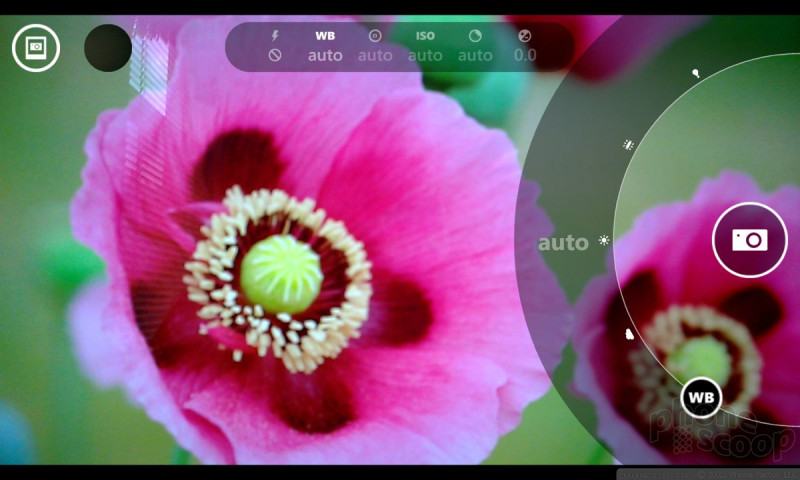The image size is (800, 480).
Task: Open the last photo preview circle
Action: (108, 47)
